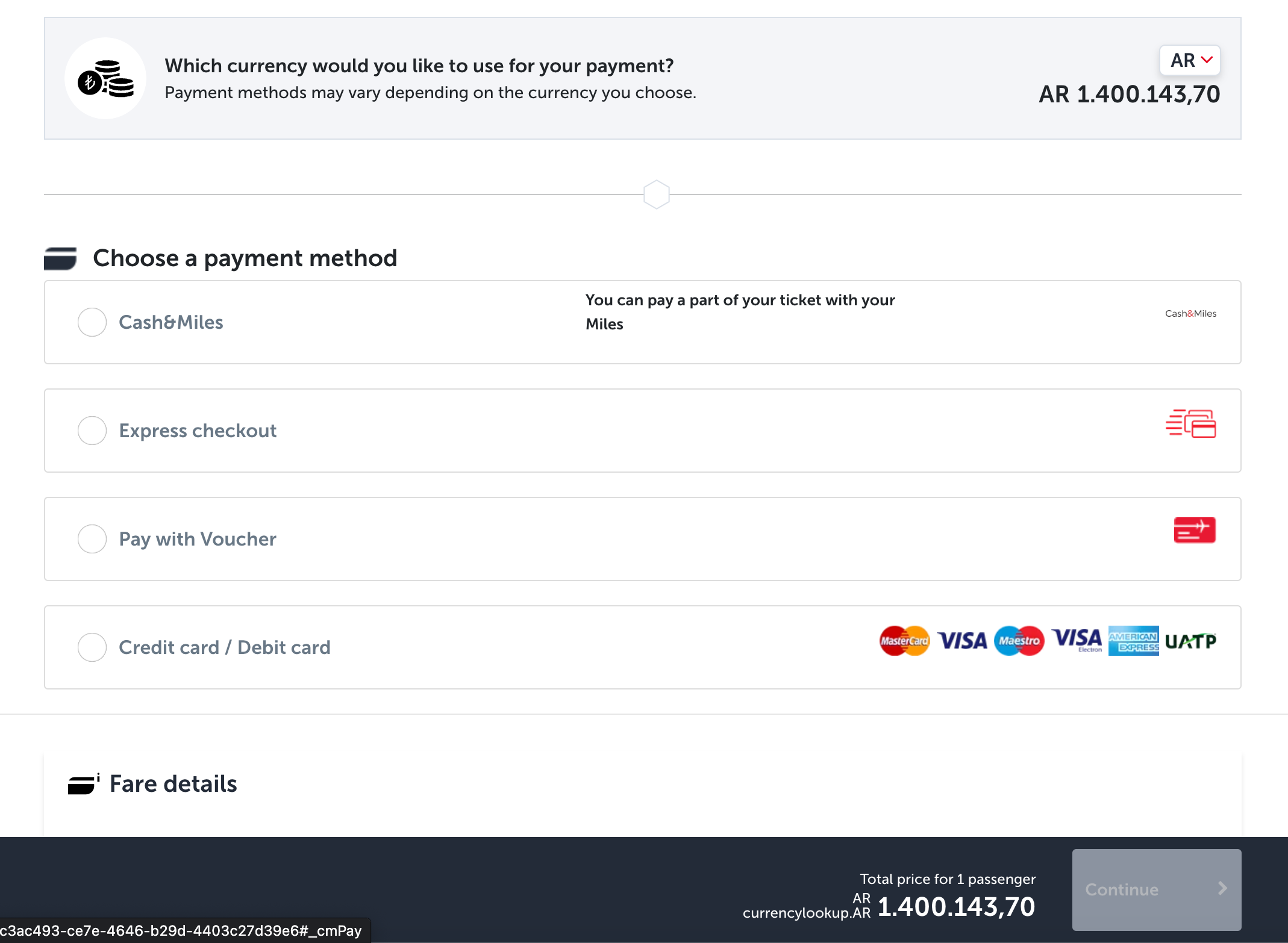Click the MasterCard logo
Screen dimensions: 1288x943
(904, 641)
